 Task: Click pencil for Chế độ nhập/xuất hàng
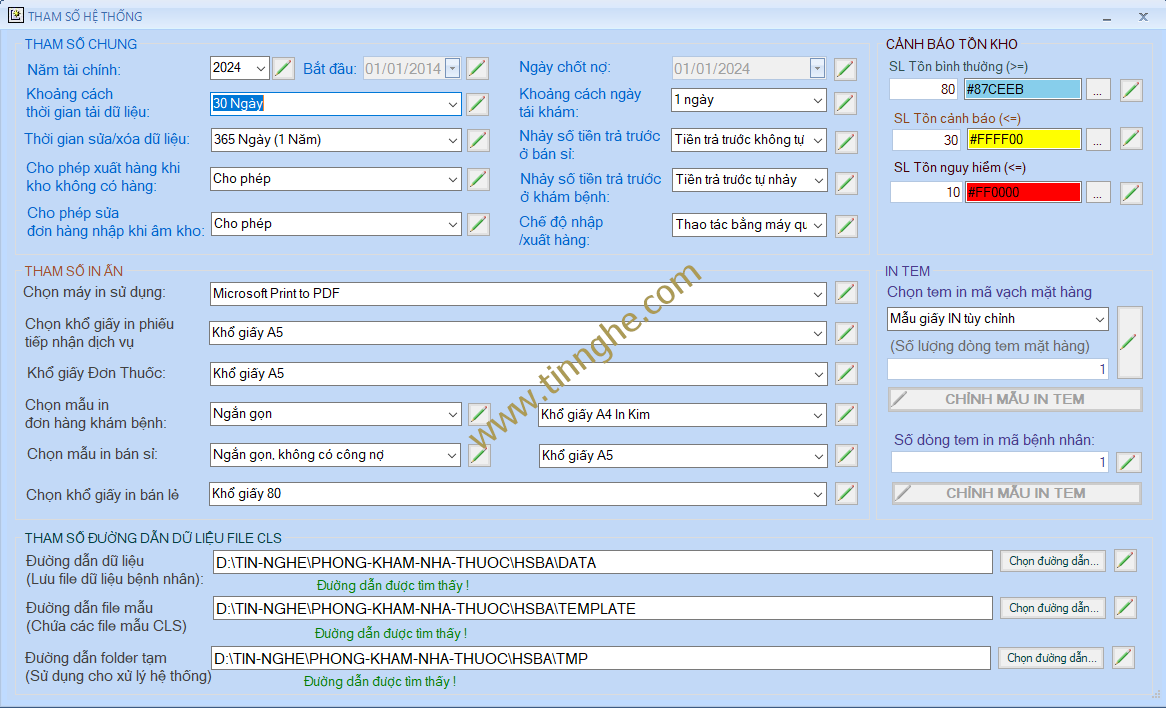[846, 225]
